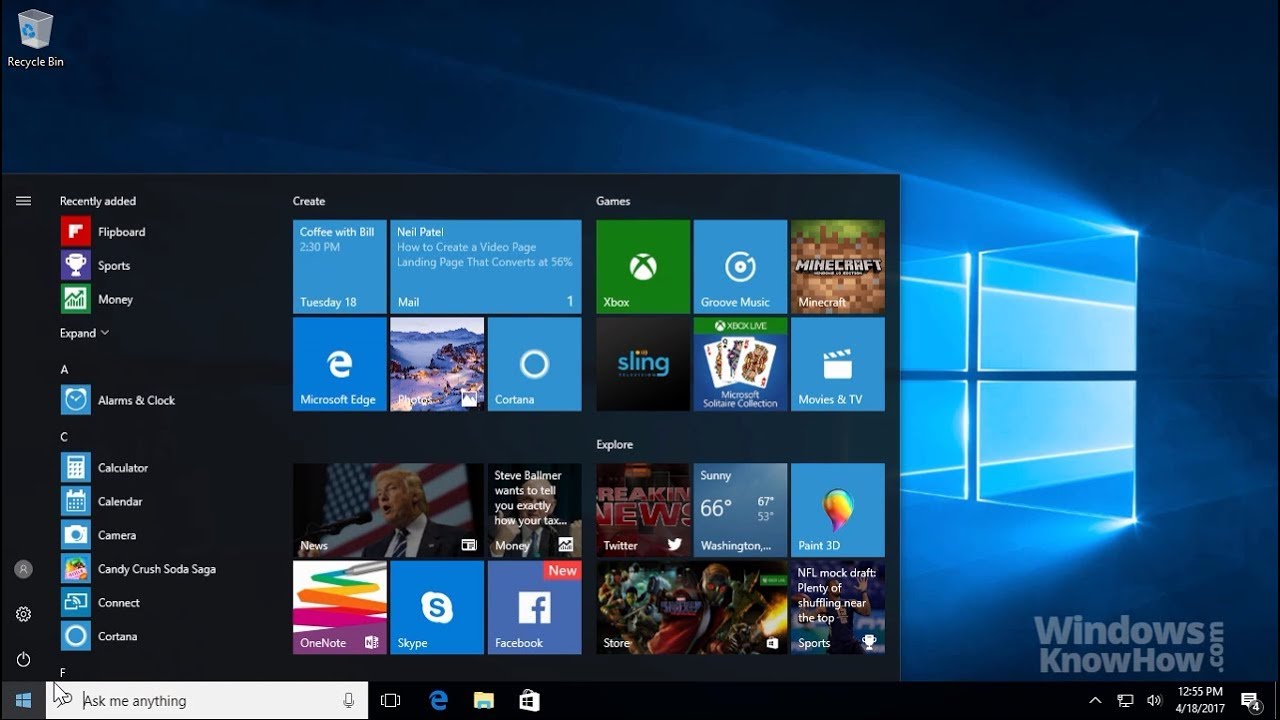Open the Facebook tile marked New
Screen dimensions: 1280x720
(534, 607)
